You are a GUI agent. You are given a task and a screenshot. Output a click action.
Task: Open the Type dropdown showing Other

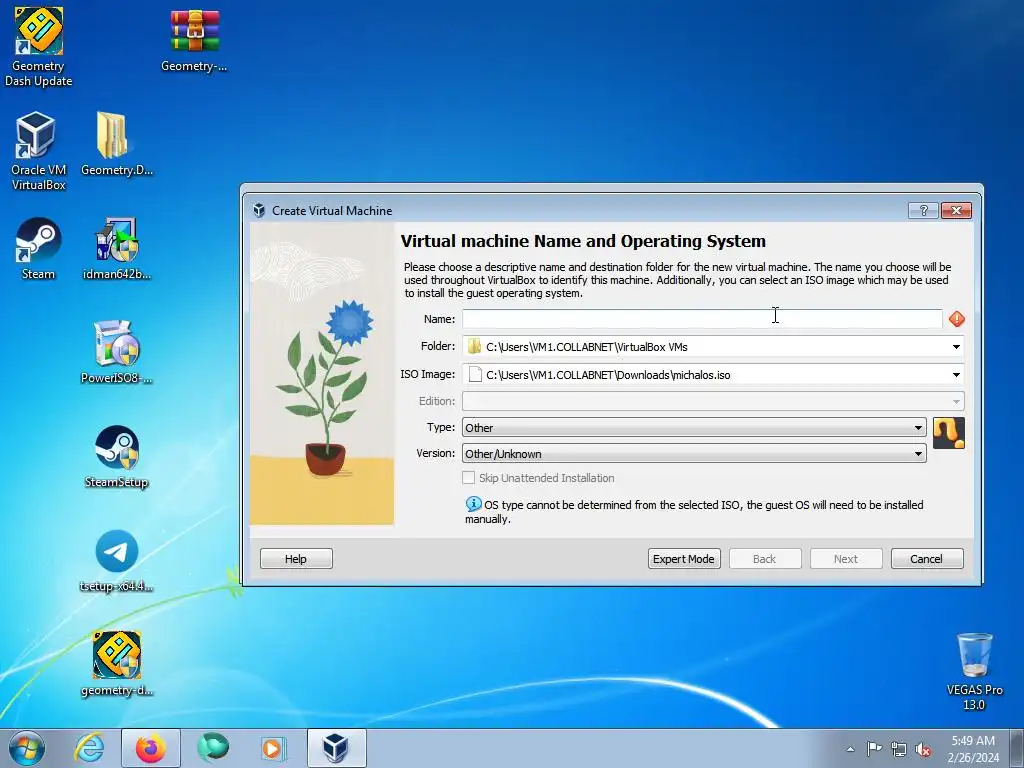point(694,428)
